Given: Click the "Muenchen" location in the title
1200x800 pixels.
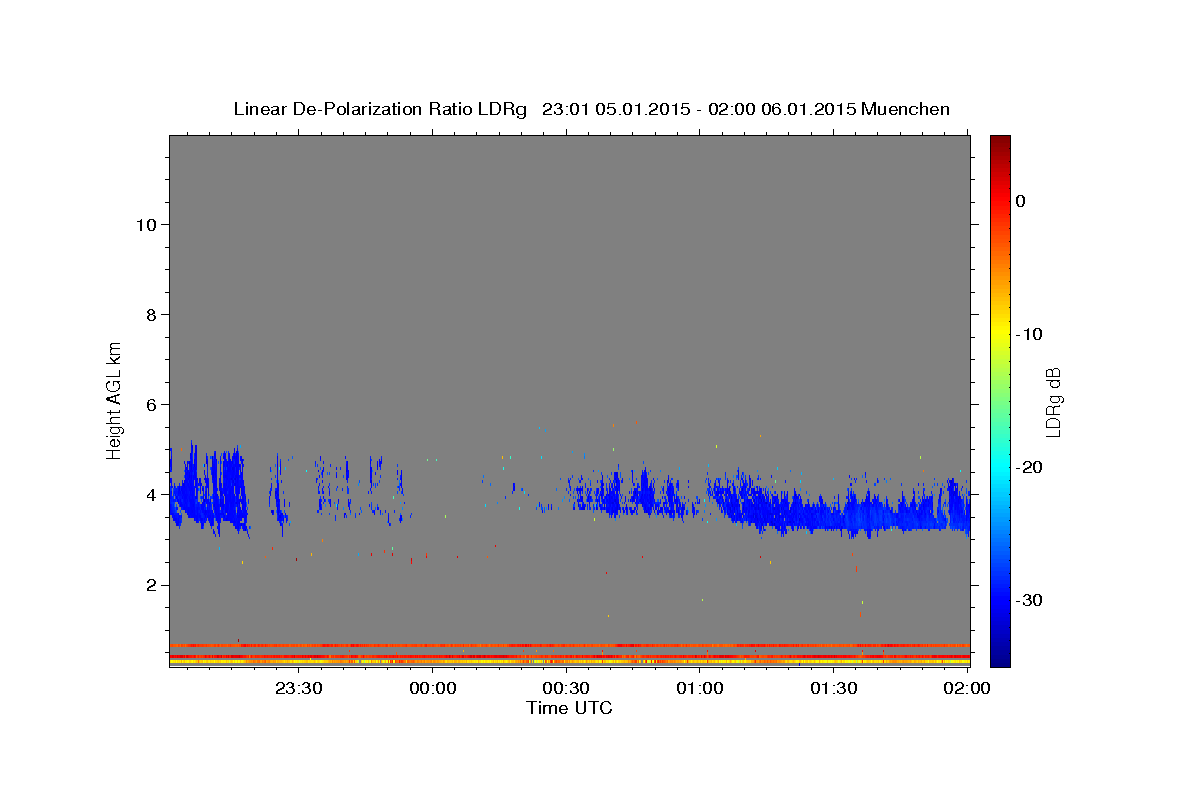Looking at the screenshot, I should (906, 109).
